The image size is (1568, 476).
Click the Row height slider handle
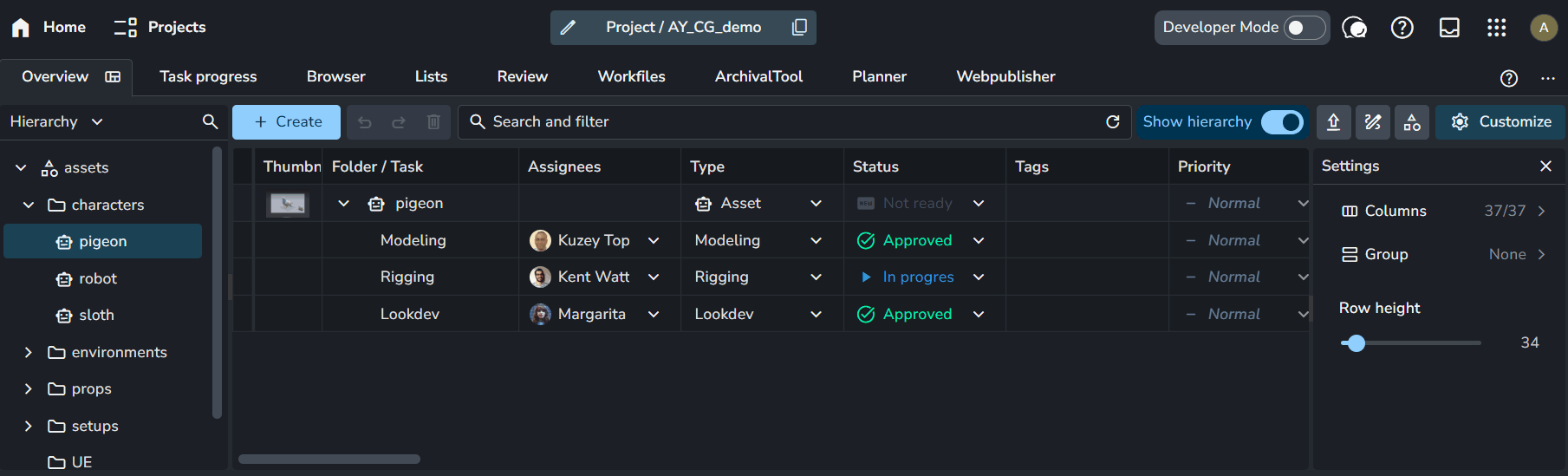tap(1356, 343)
